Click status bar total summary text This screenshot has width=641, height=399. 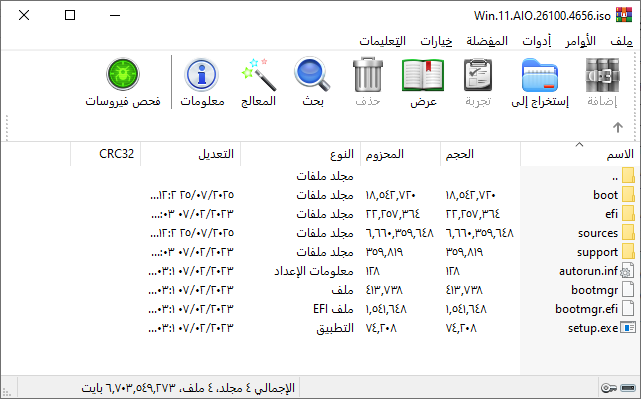188,388
